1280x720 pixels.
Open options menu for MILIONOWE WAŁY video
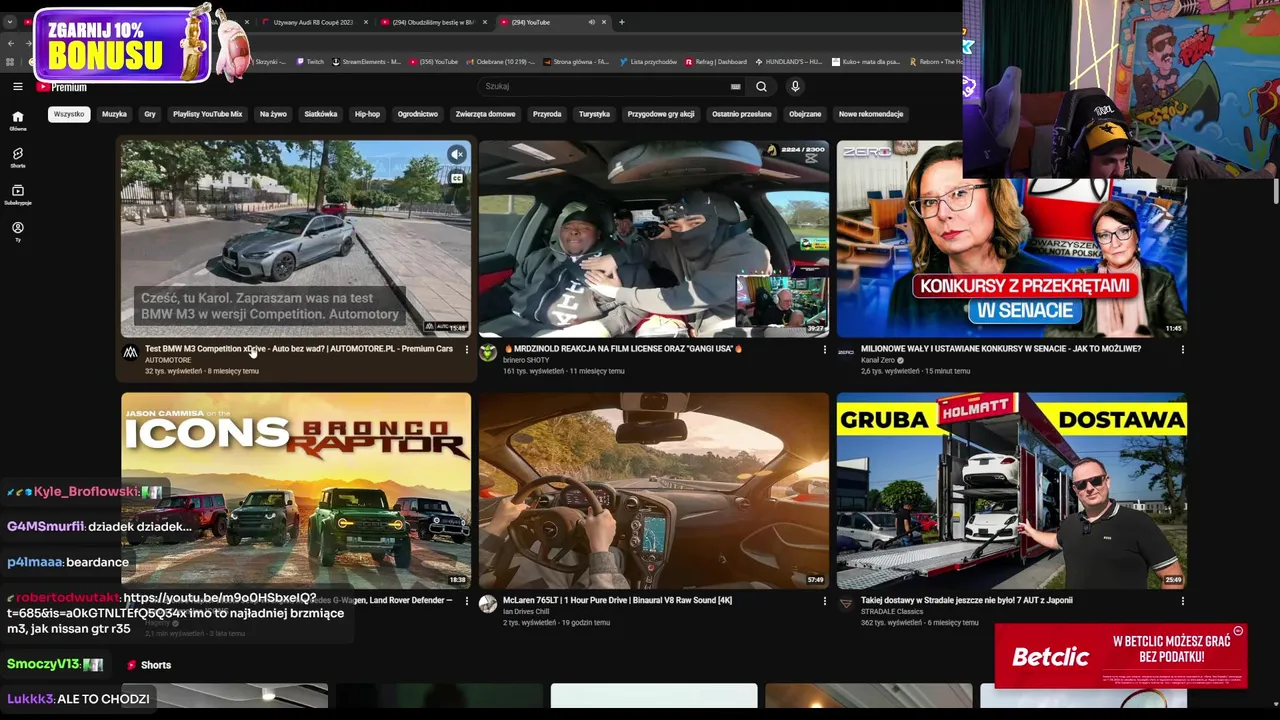click(1182, 350)
